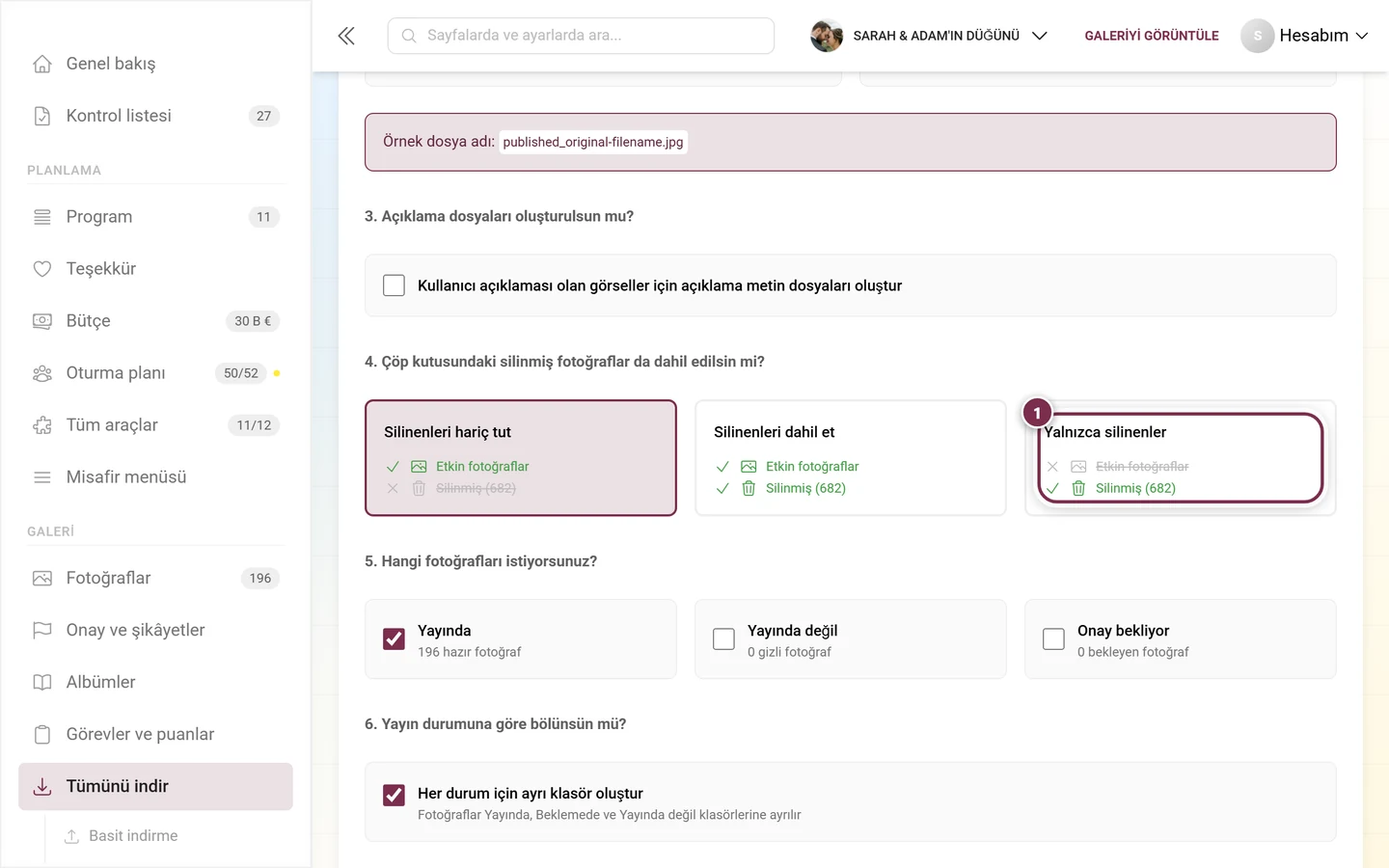This screenshot has height=868, width=1389.
Task: Click the 196 badge beside Fotoğraflar
Action: pos(260,579)
